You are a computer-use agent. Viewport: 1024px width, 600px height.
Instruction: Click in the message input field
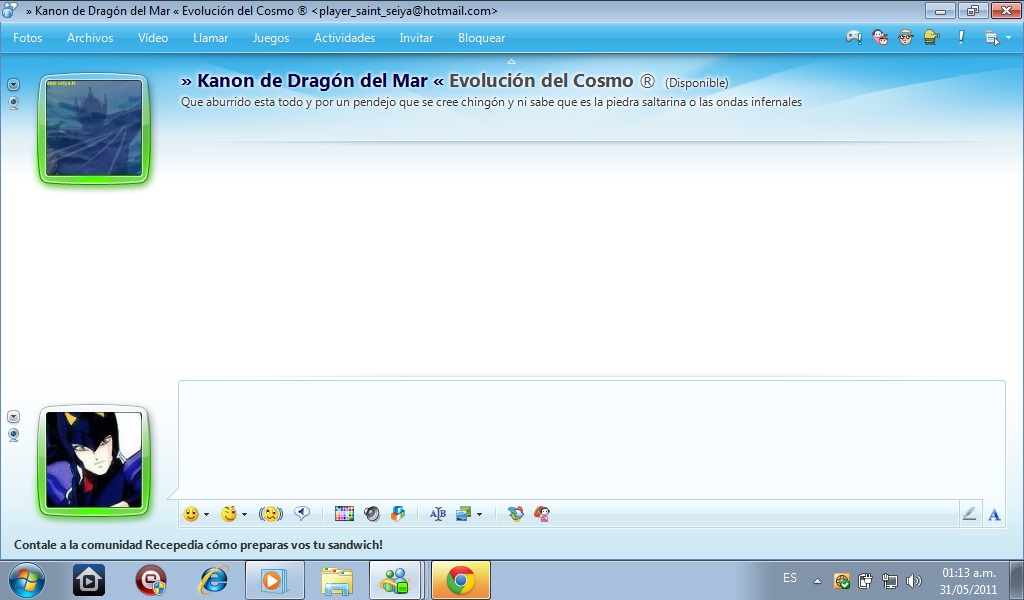[x=592, y=440]
